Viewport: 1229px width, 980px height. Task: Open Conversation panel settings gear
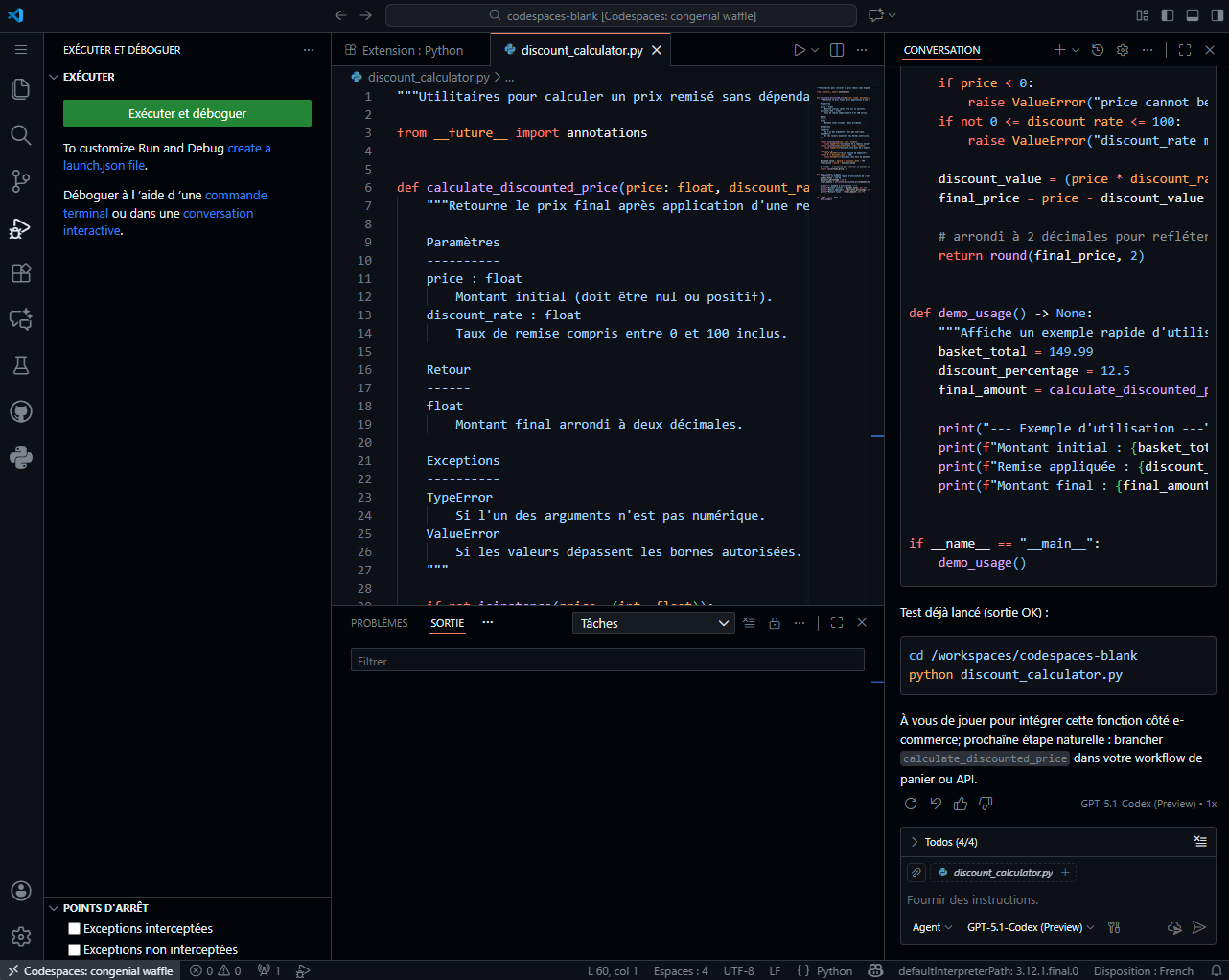click(1122, 49)
